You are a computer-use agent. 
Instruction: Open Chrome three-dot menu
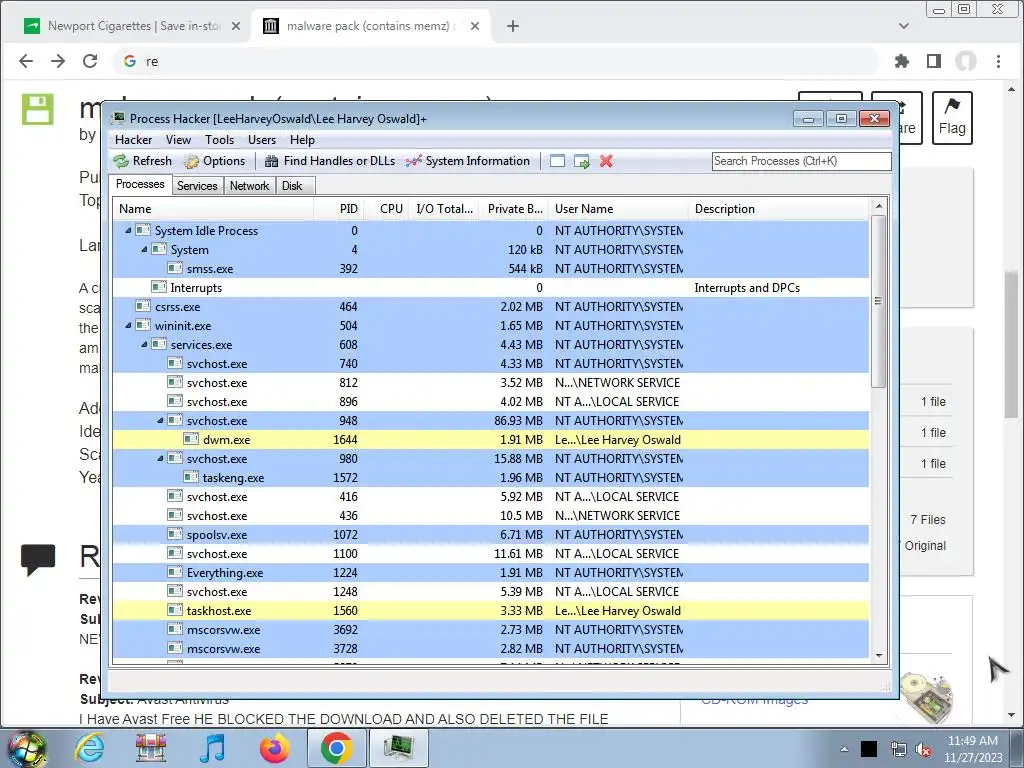(999, 61)
